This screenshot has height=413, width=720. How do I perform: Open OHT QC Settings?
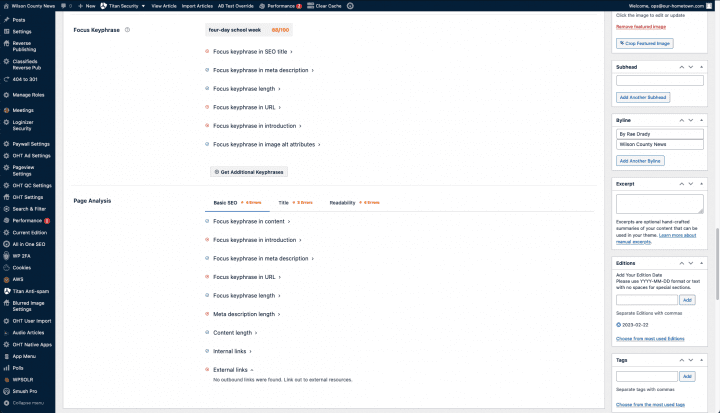[x=32, y=186]
